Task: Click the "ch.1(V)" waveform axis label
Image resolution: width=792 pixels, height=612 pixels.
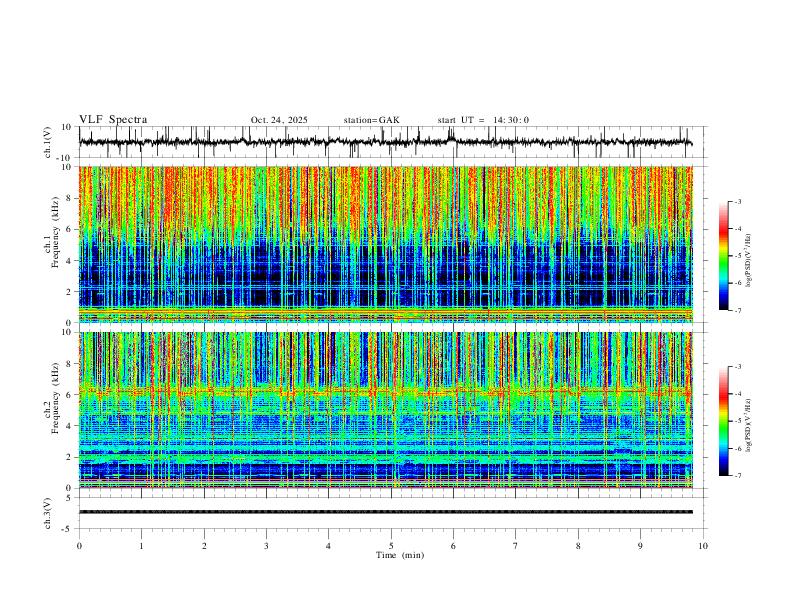Action: pyautogui.click(x=48, y=142)
